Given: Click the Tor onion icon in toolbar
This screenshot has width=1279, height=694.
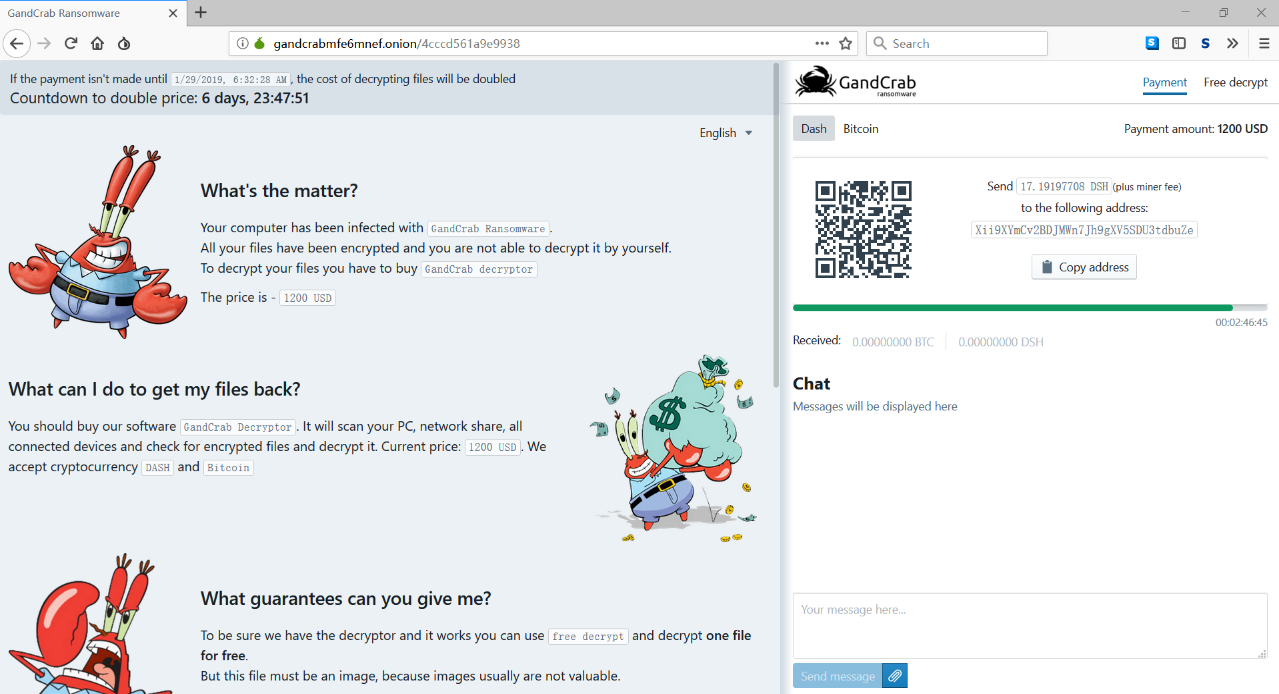Looking at the screenshot, I should tap(124, 44).
